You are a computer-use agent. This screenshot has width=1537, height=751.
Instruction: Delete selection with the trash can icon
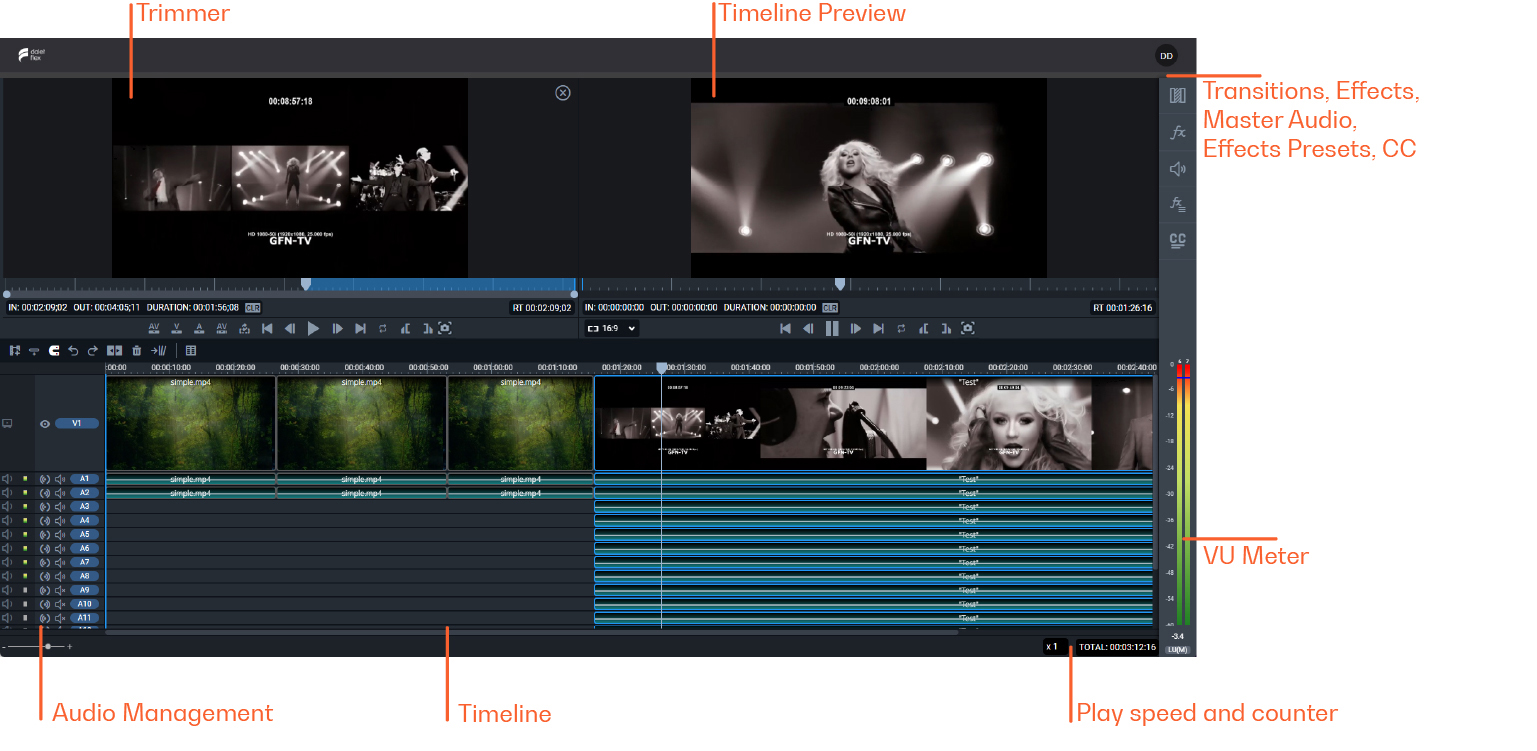point(136,351)
